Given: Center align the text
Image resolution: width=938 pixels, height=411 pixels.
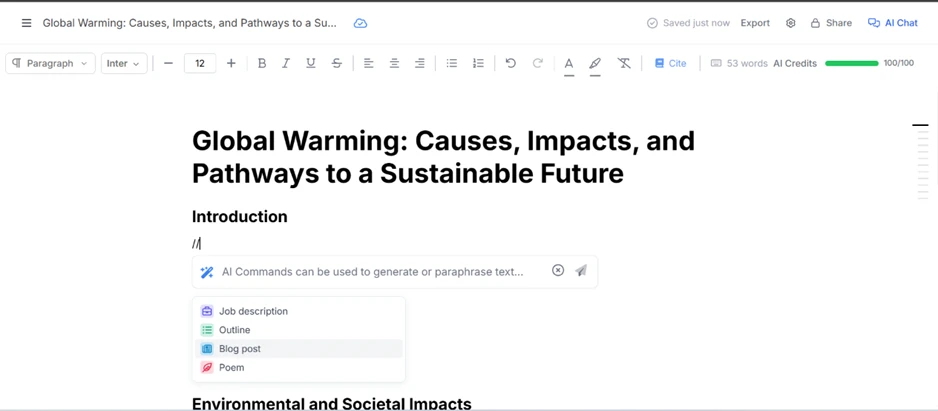Looking at the screenshot, I should [394, 63].
